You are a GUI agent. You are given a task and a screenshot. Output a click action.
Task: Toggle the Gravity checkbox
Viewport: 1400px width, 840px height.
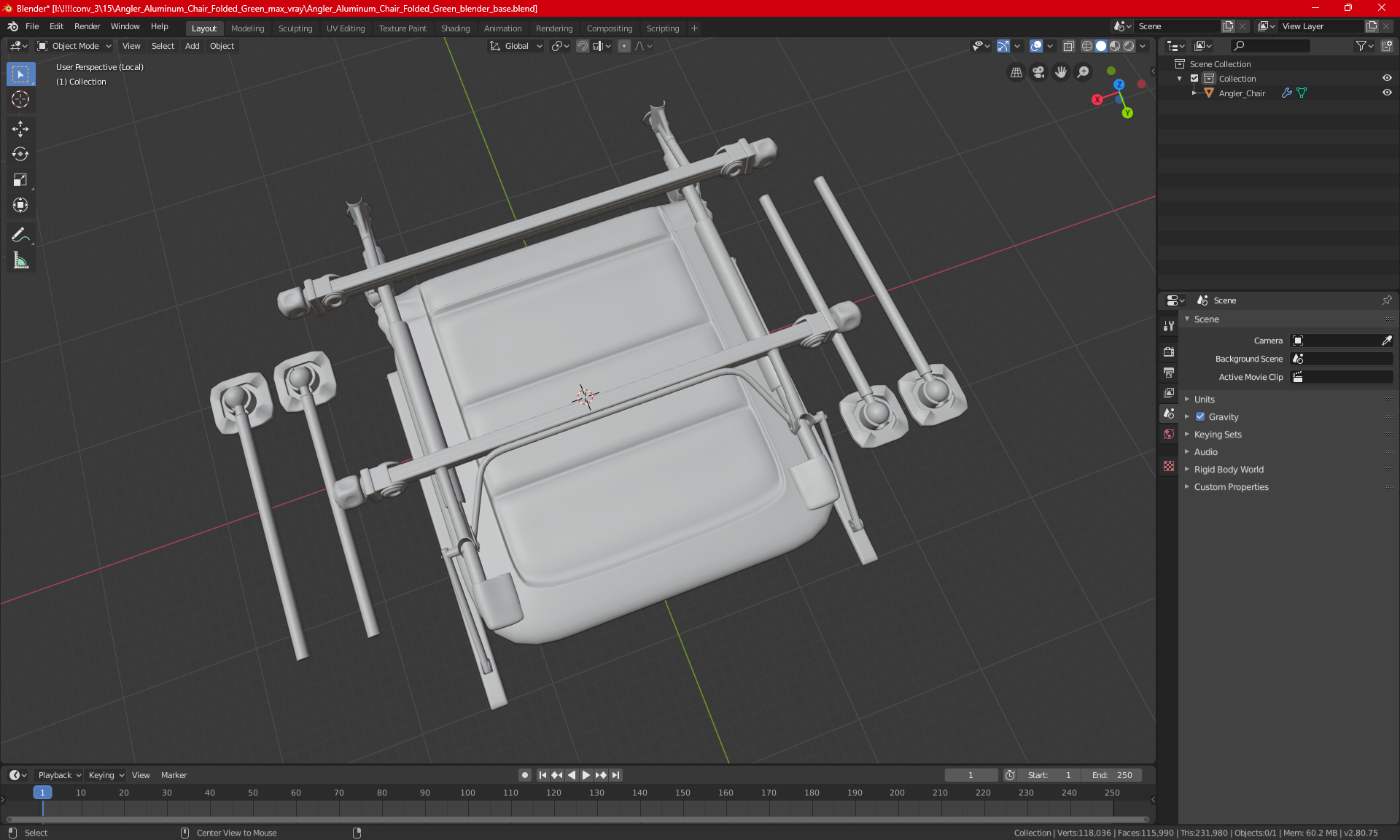tap(1200, 417)
